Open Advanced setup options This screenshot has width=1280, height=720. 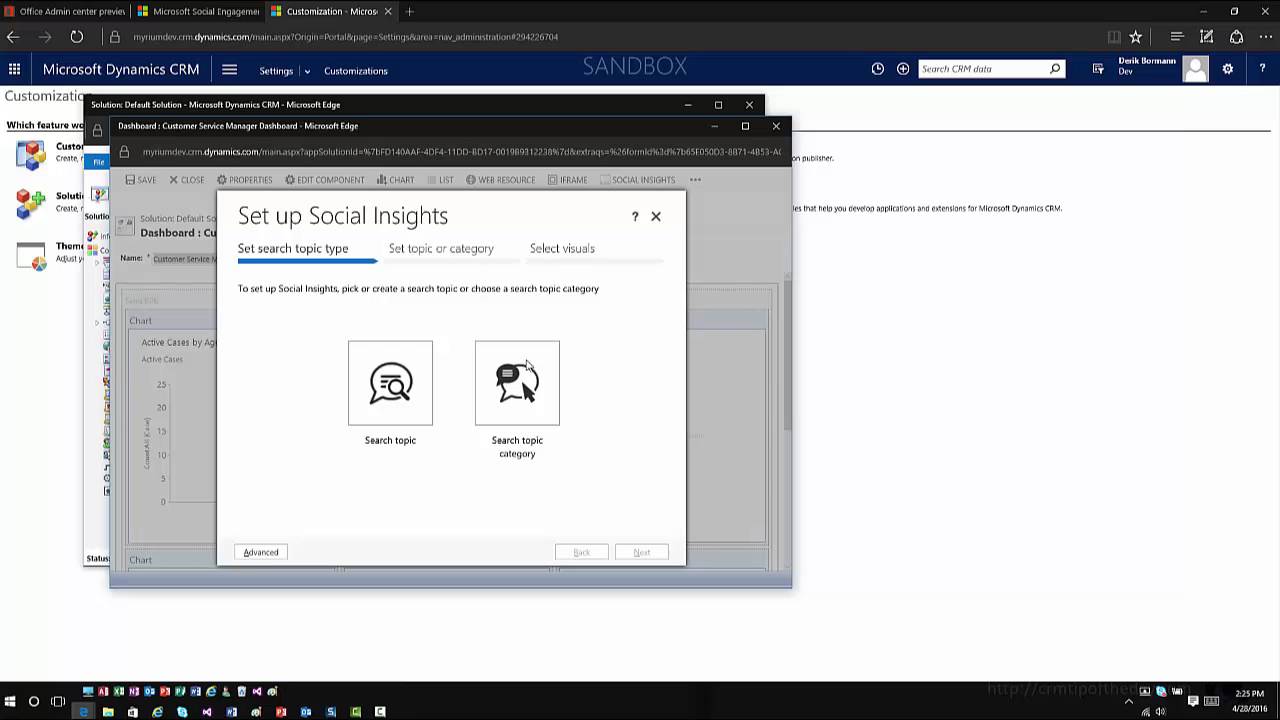tap(261, 552)
